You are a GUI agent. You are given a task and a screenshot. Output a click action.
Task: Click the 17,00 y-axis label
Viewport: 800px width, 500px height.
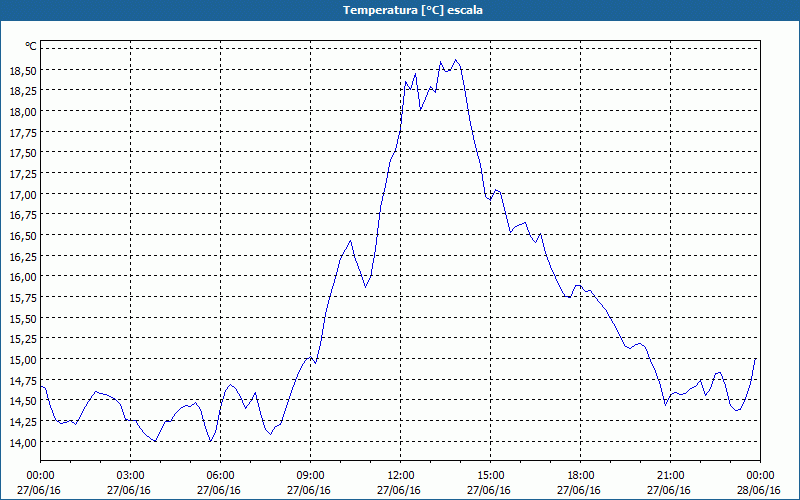coord(23,194)
